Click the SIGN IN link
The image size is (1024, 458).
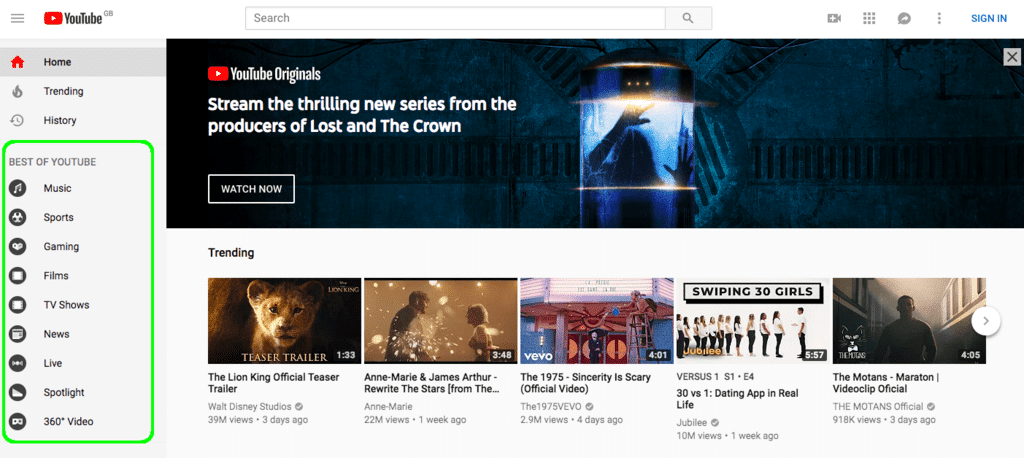[x=989, y=18]
